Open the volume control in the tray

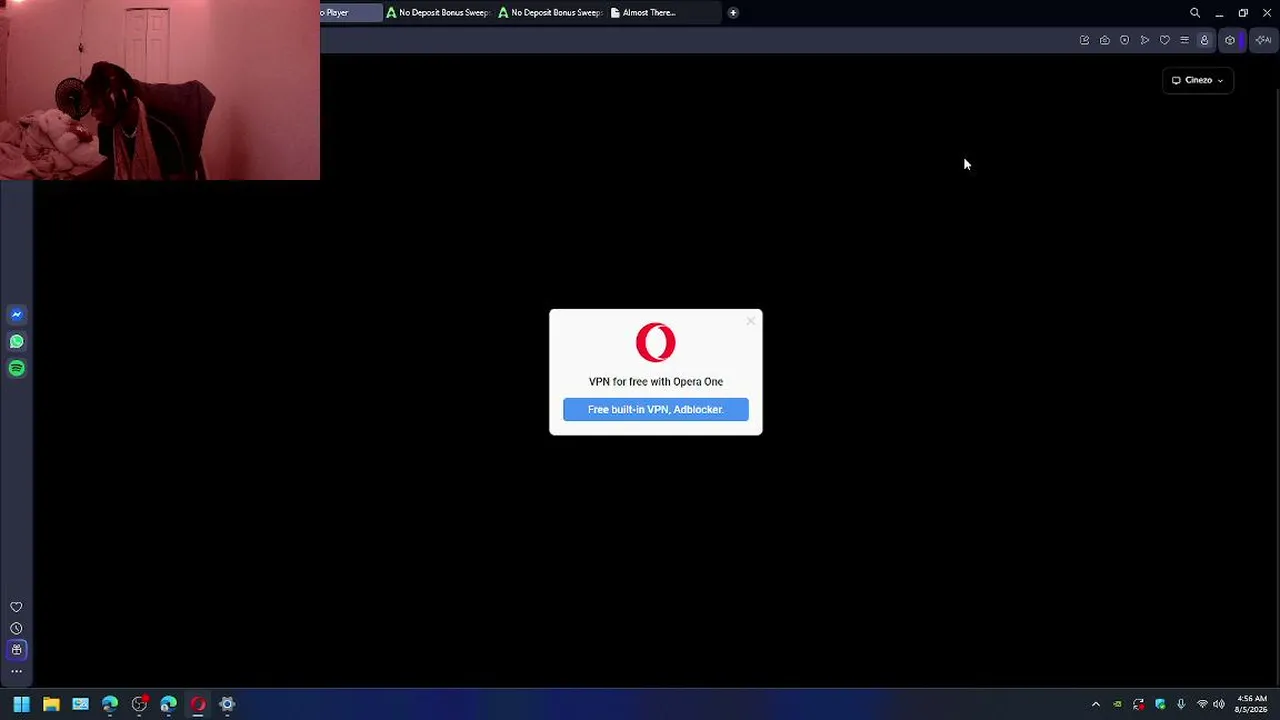(1219, 704)
